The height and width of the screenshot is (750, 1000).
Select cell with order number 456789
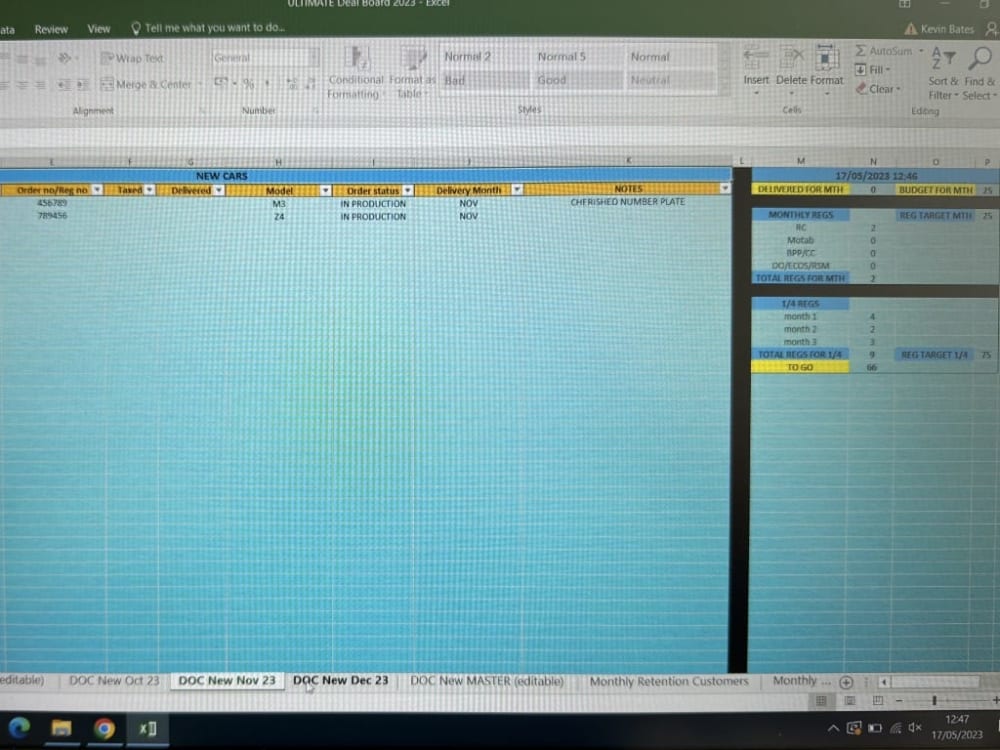[52, 203]
